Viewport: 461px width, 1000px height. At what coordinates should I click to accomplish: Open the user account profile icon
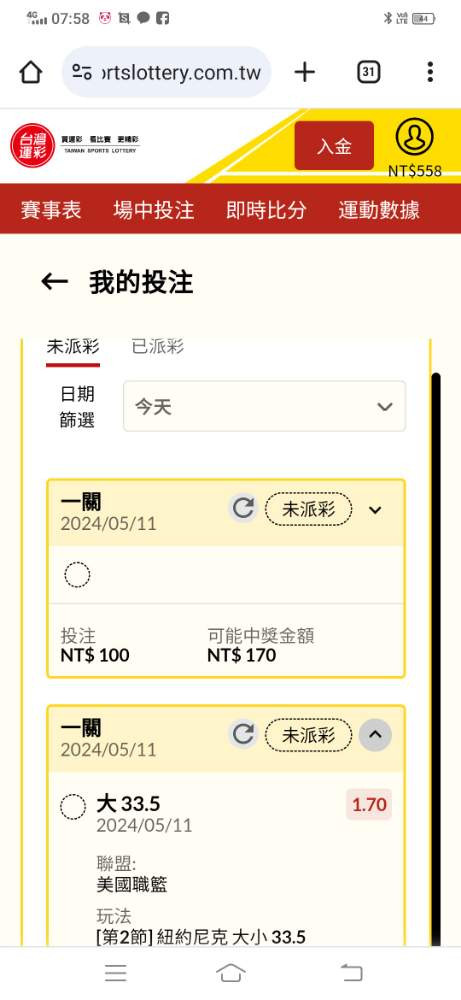pos(414,136)
